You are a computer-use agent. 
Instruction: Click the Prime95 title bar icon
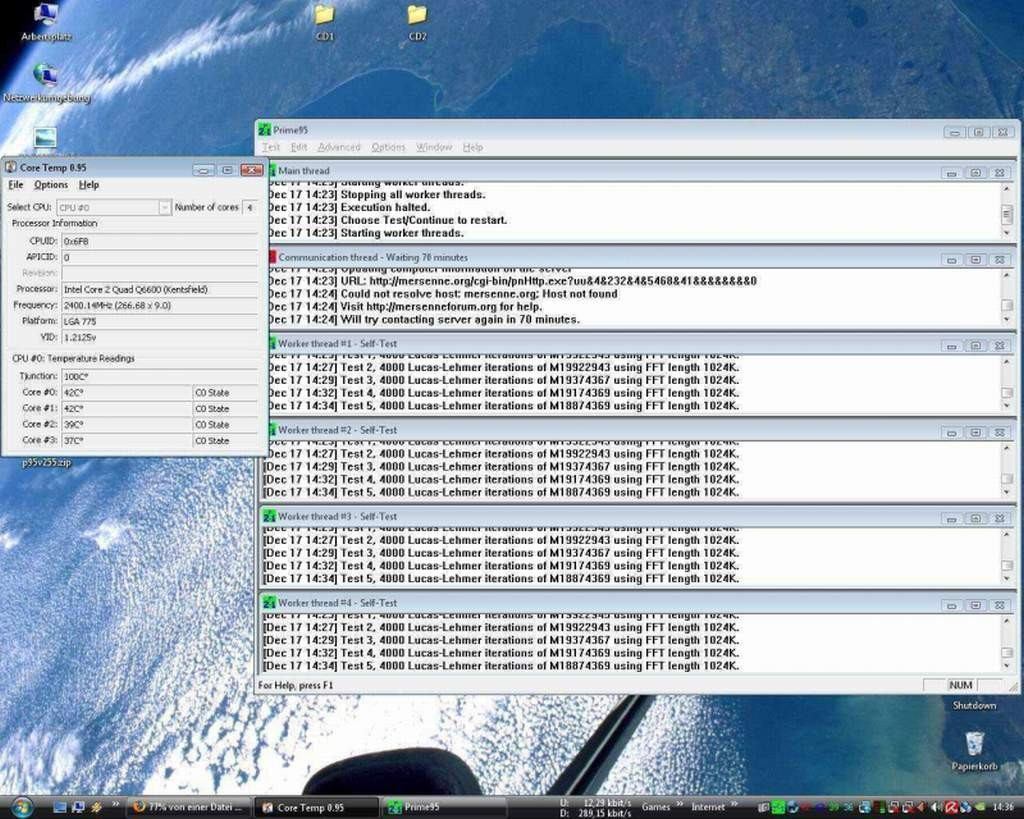(264, 130)
